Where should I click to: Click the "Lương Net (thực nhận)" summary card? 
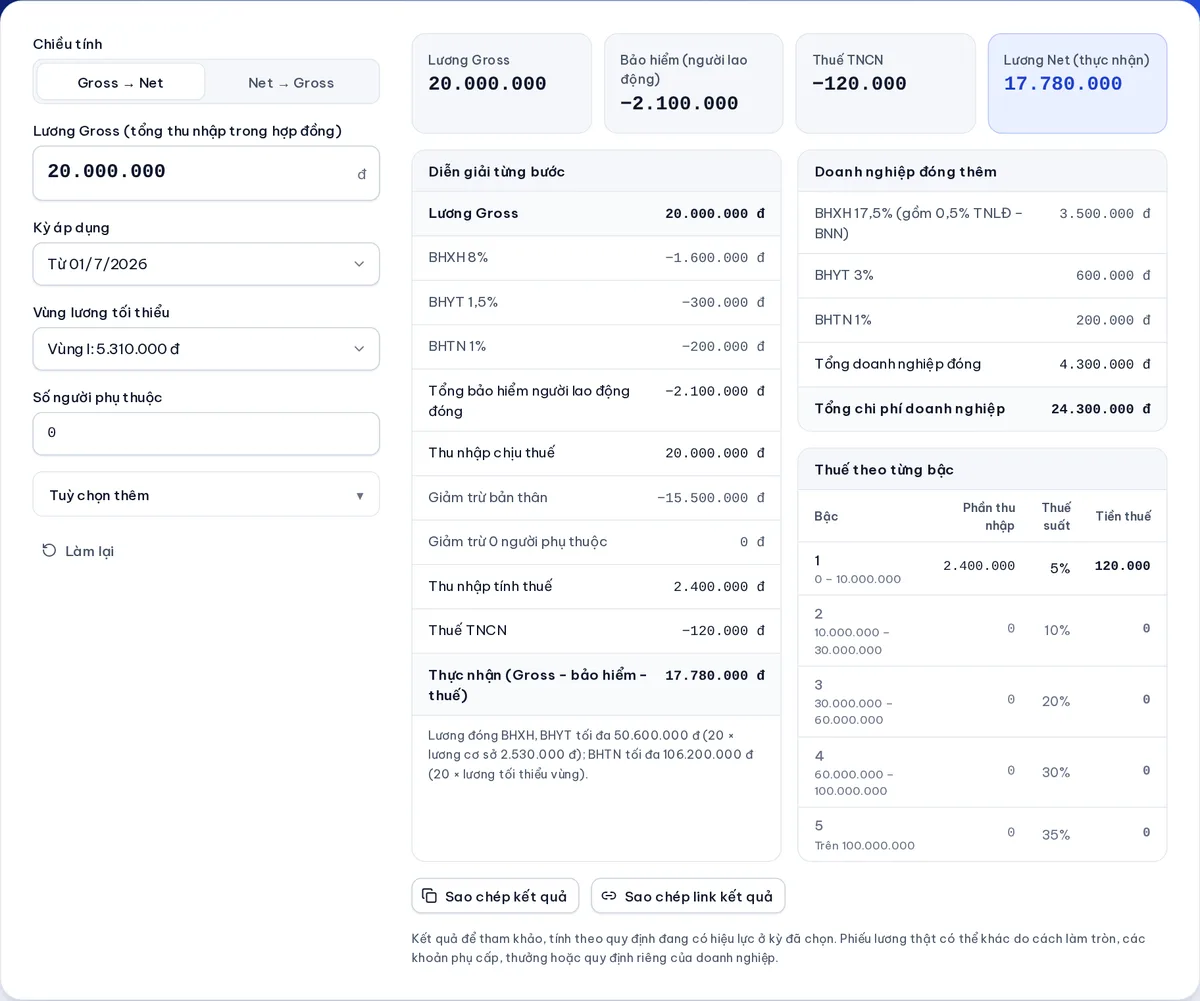pyautogui.click(x=1077, y=83)
